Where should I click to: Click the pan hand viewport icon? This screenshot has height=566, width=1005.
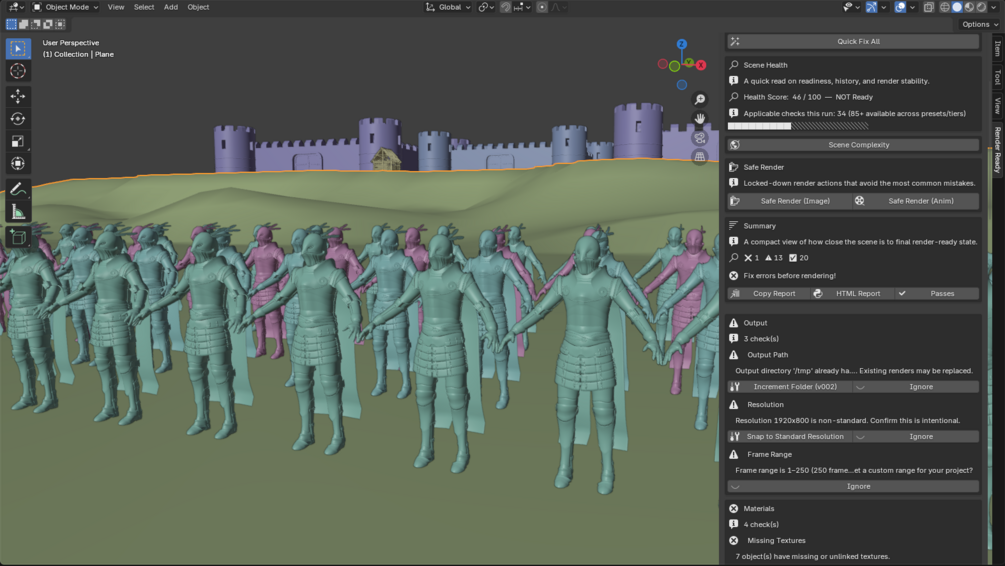tap(700, 119)
